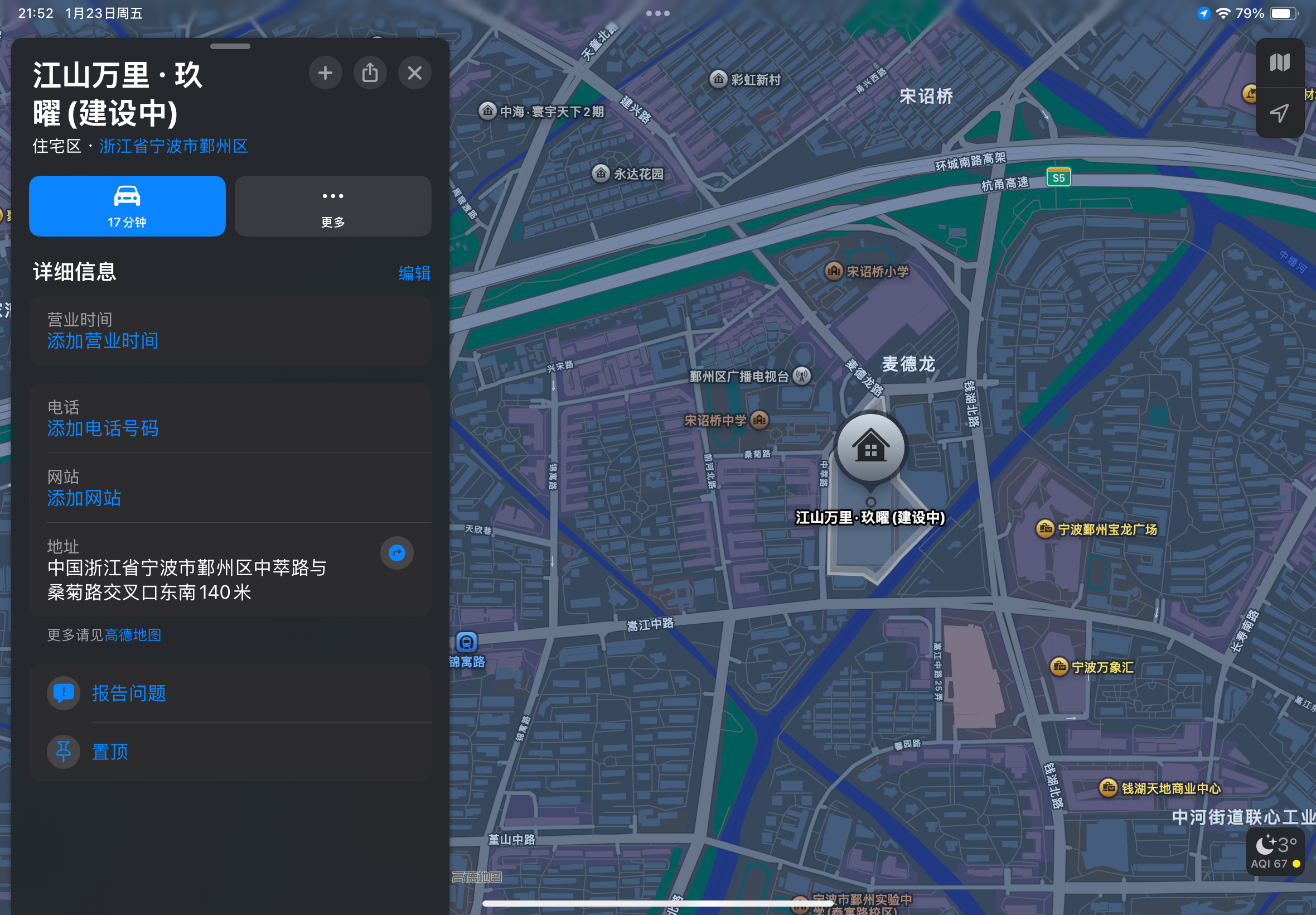Select the 宋诏桥小学 school marker

(x=833, y=271)
